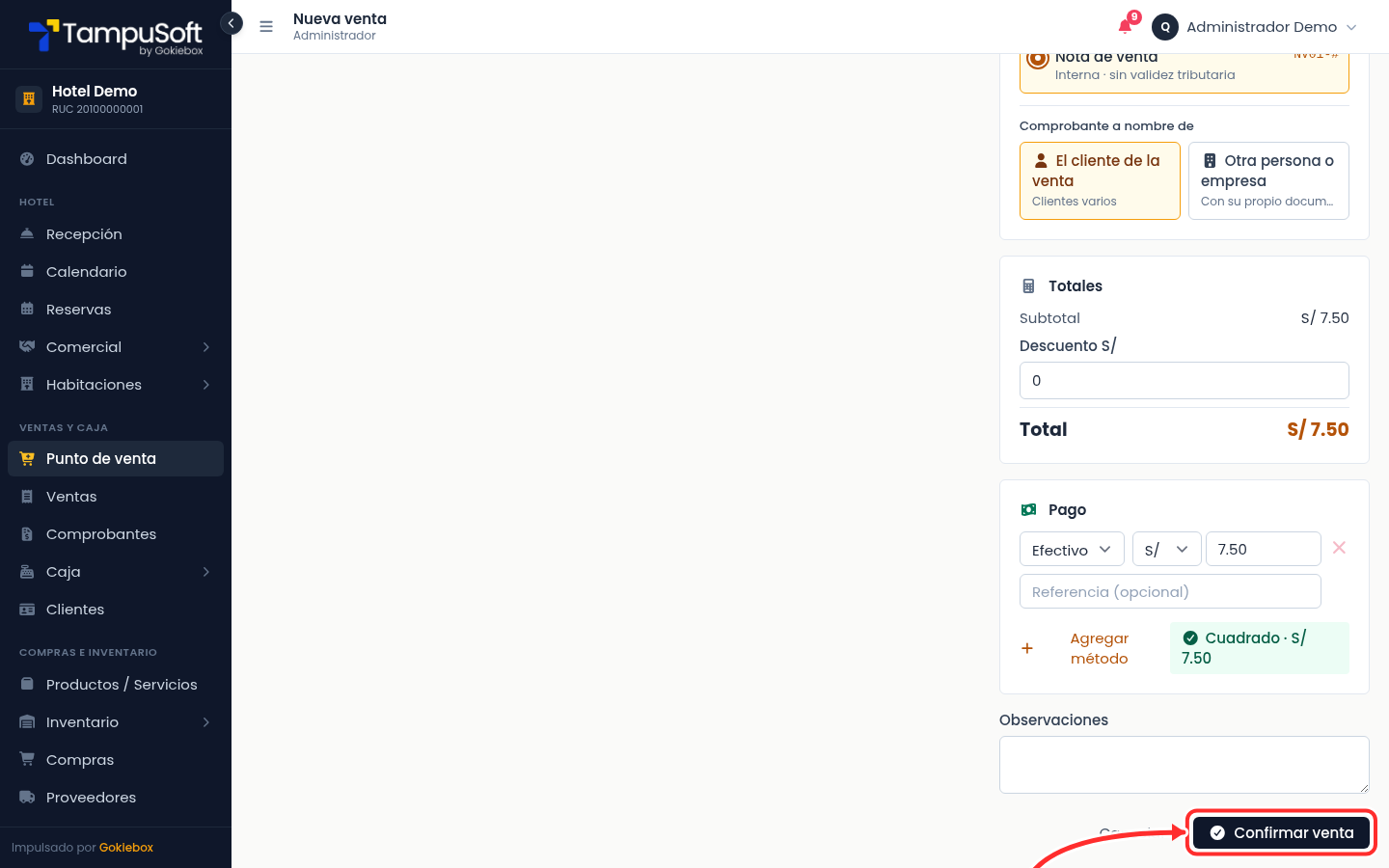1389x868 pixels.
Task: Open Productos / Servicios
Action: pos(116,685)
